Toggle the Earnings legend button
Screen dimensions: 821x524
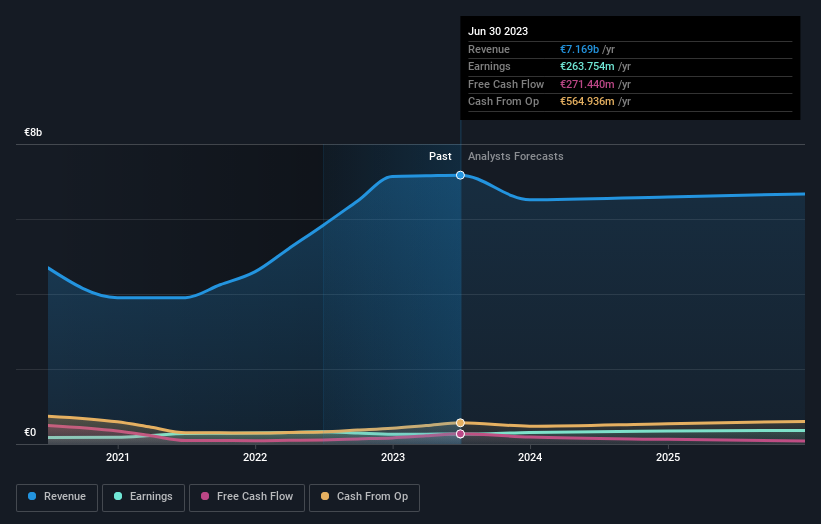tap(143, 497)
